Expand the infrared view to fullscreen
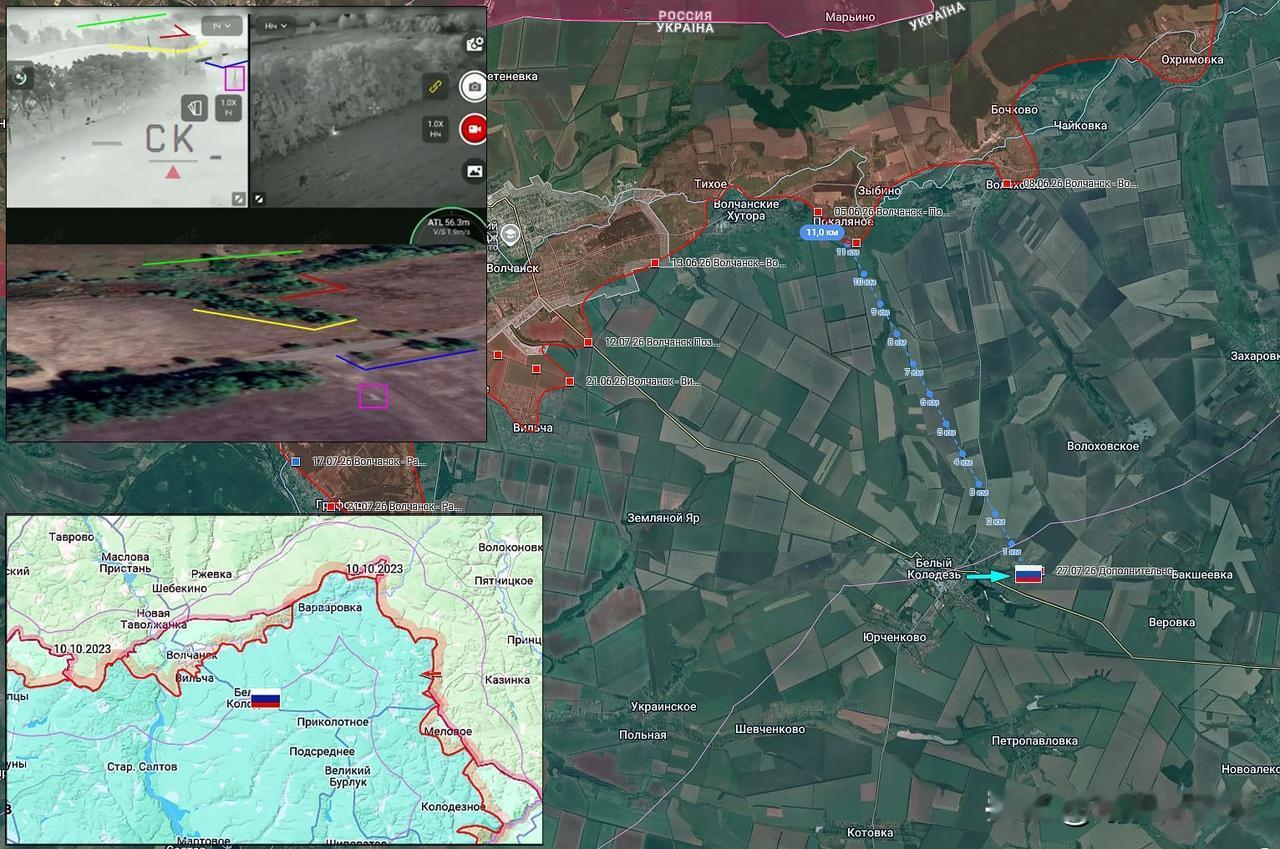 pyautogui.click(x=238, y=198)
